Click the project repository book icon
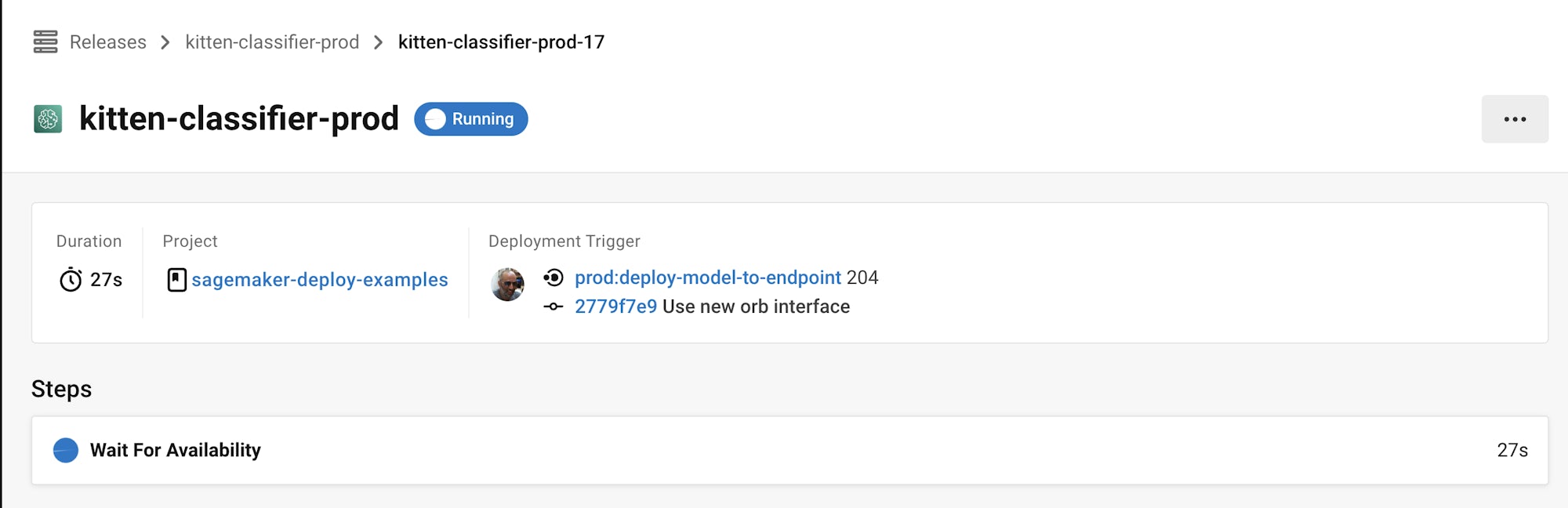Screen dimensions: 1568x508 pyautogui.click(x=176, y=280)
